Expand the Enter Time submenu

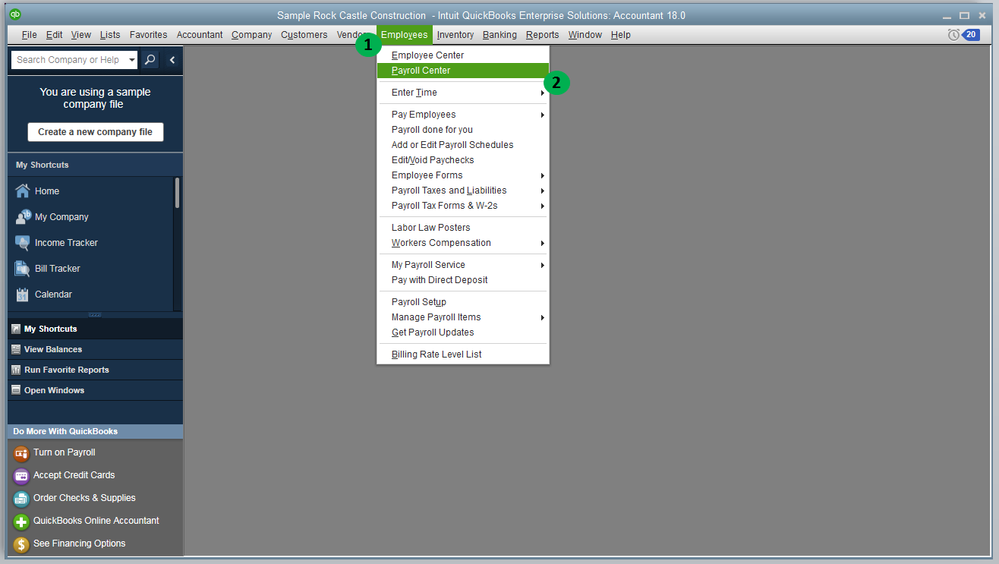tap(542, 93)
